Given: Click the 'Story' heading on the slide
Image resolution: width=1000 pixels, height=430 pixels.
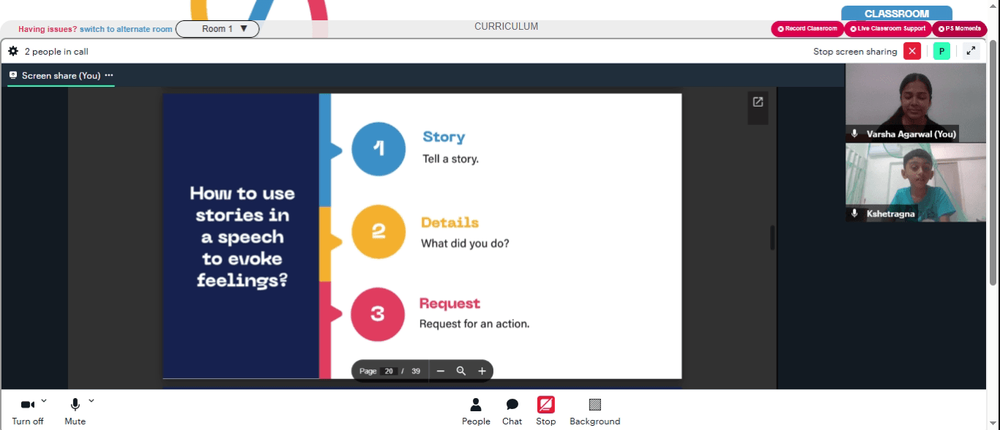Looking at the screenshot, I should click(x=444, y=137).
